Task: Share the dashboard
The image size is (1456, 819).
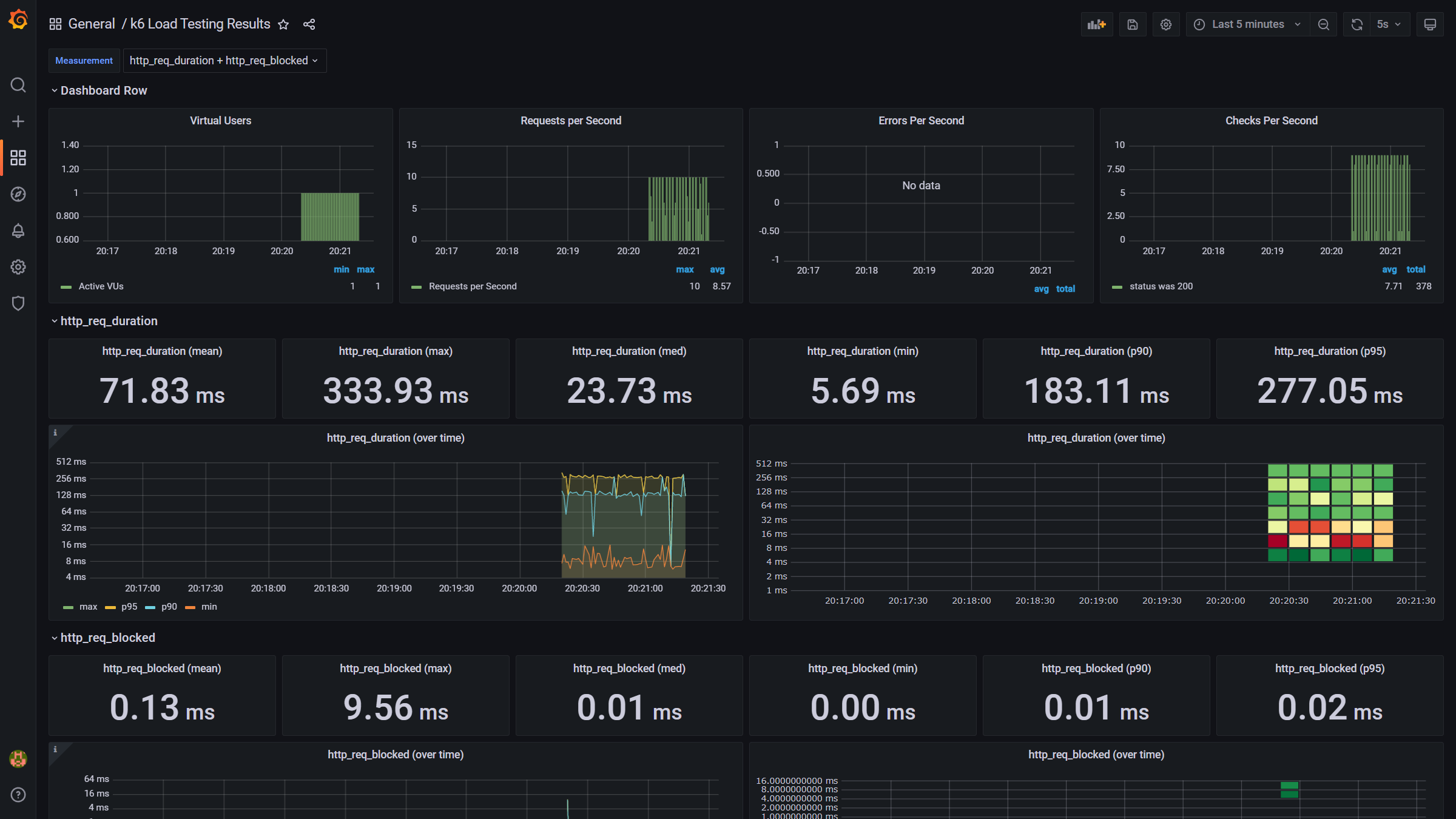Action: point(309,24)
